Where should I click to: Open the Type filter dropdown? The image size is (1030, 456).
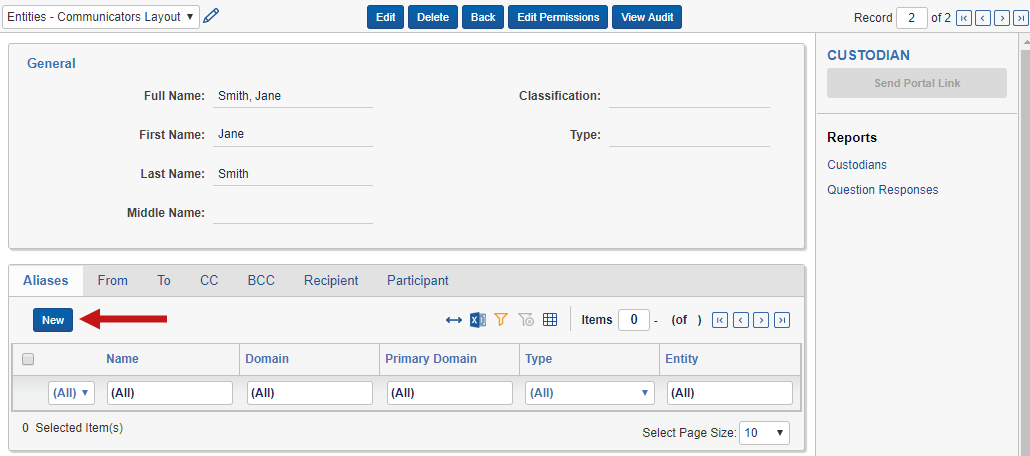coord(590,393)
